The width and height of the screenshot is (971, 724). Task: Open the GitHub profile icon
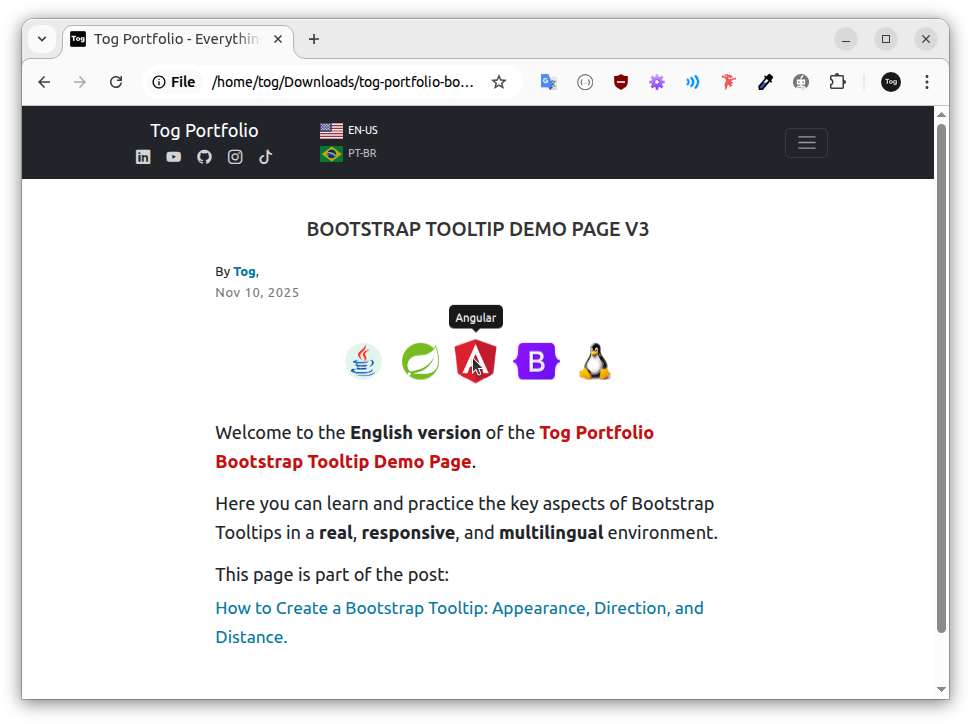pos(204,157)
